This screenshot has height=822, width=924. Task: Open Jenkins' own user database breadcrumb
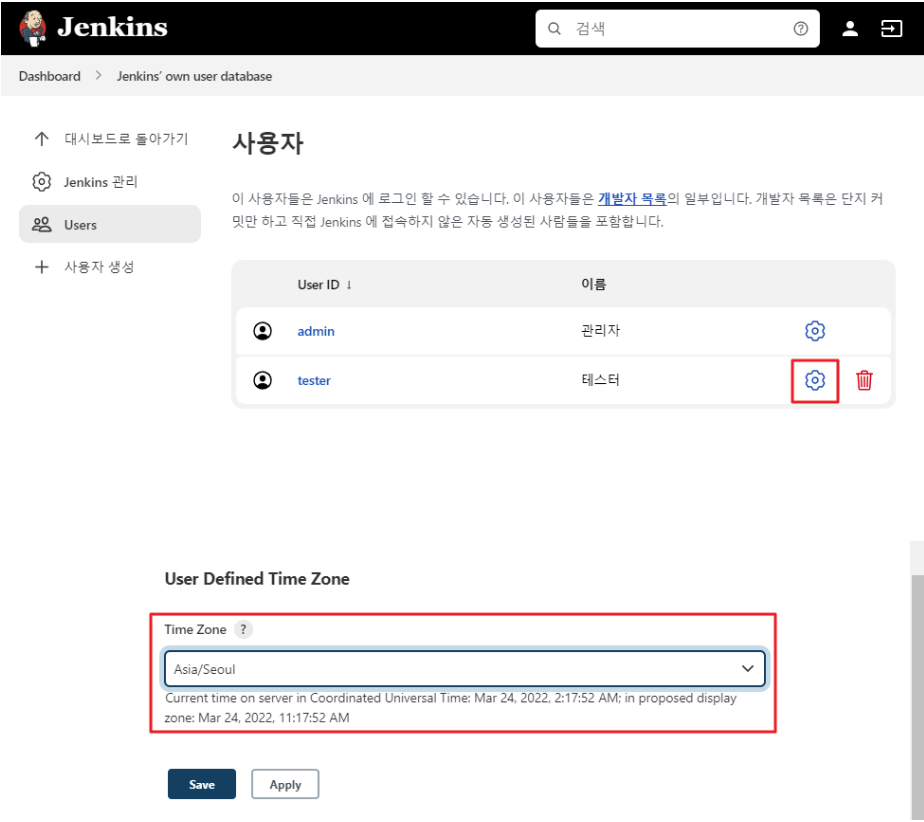point(194,76)
